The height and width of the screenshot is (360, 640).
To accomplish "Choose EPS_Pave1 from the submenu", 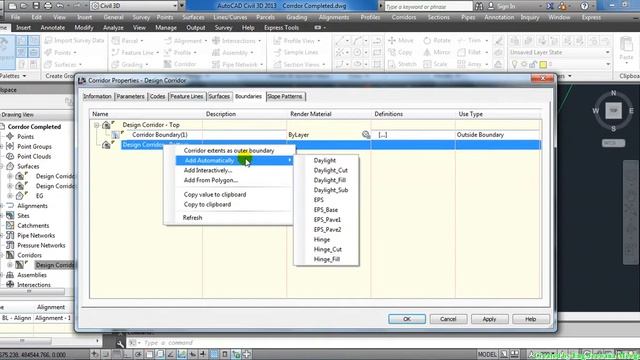I will pos(327,220).
